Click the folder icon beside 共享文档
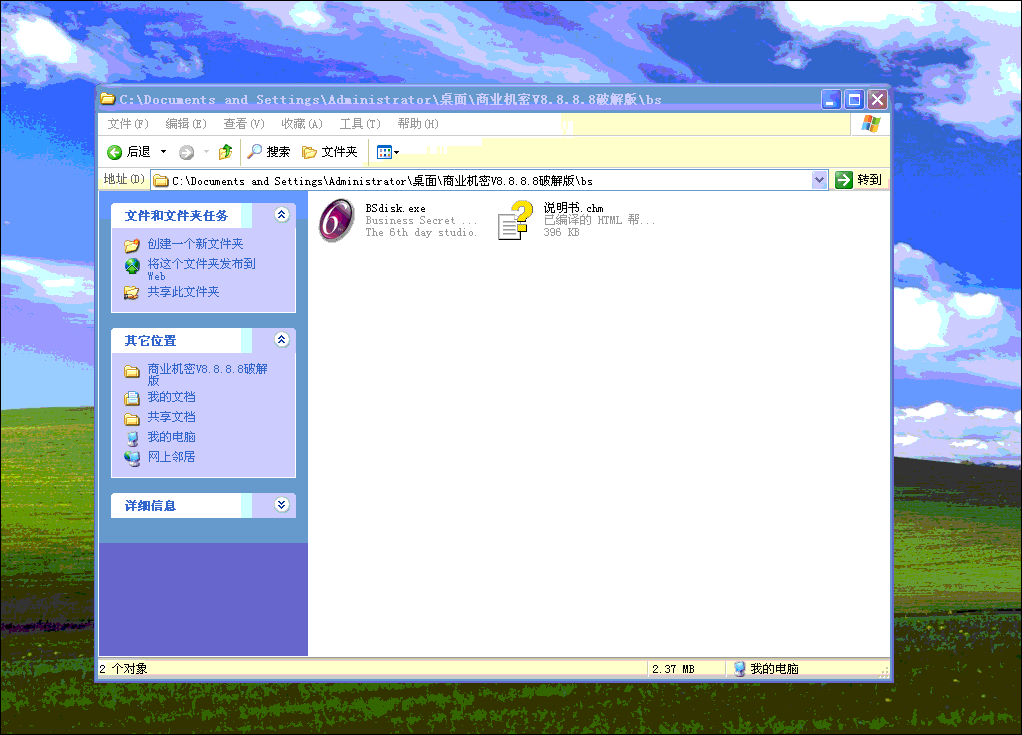 [x=132, y=419]
